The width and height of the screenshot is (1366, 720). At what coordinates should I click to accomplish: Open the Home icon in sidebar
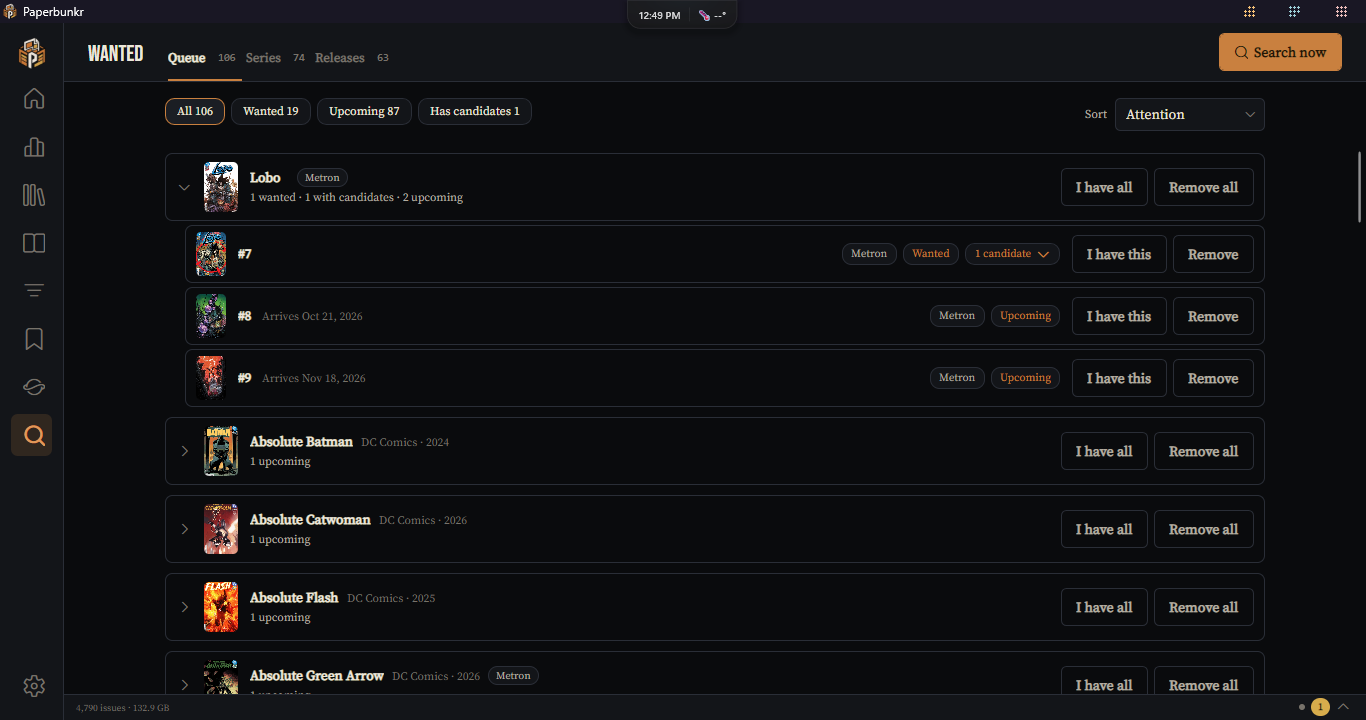[34, 98]
